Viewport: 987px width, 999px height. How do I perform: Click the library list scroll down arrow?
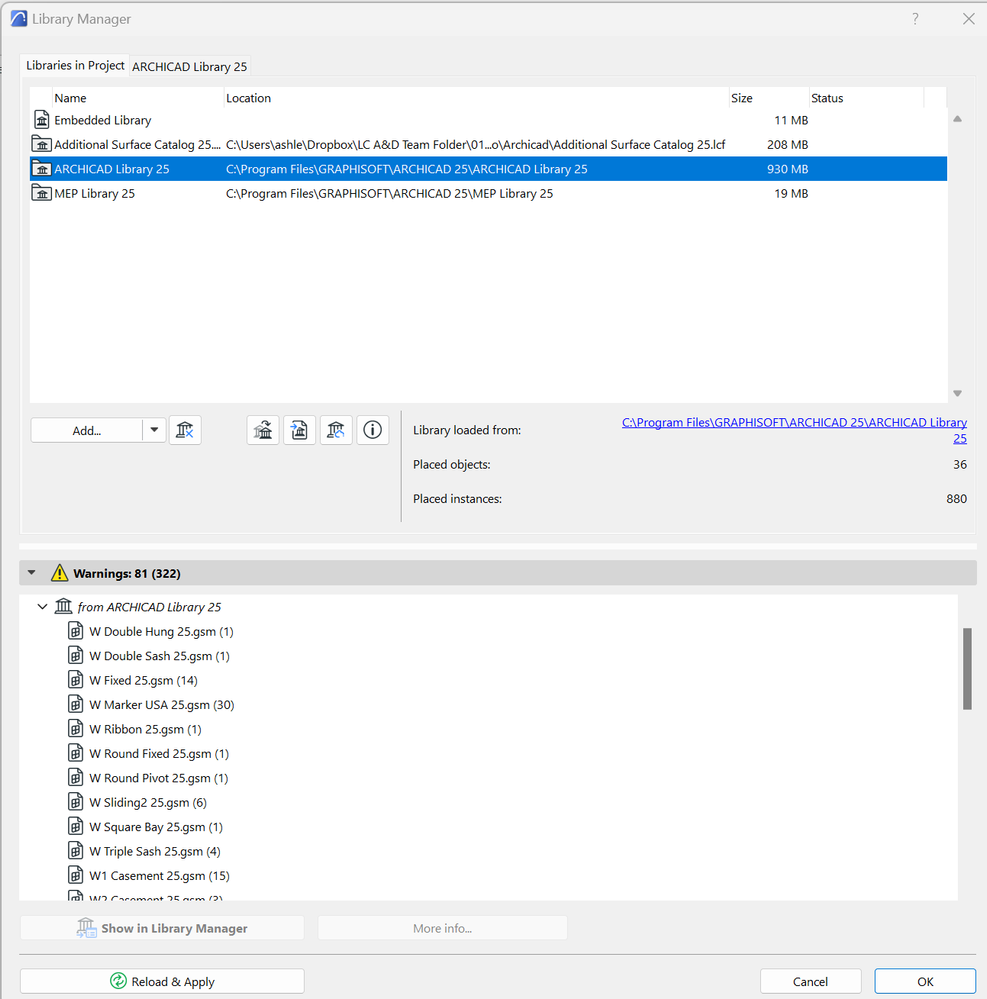click(957, 393)
